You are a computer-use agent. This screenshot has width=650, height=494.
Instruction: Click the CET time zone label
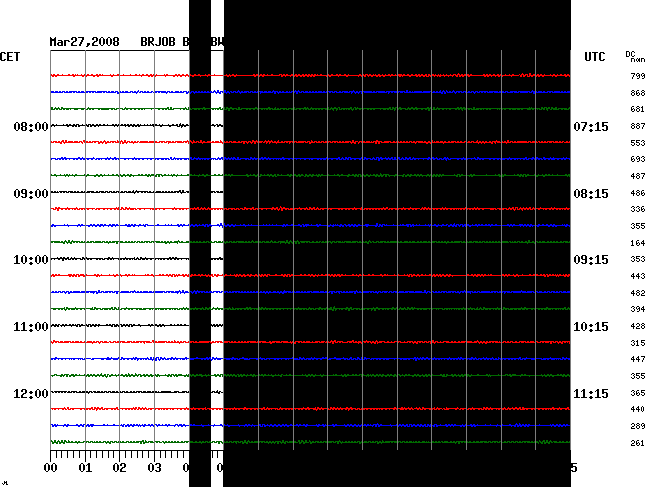coord(10,57)
